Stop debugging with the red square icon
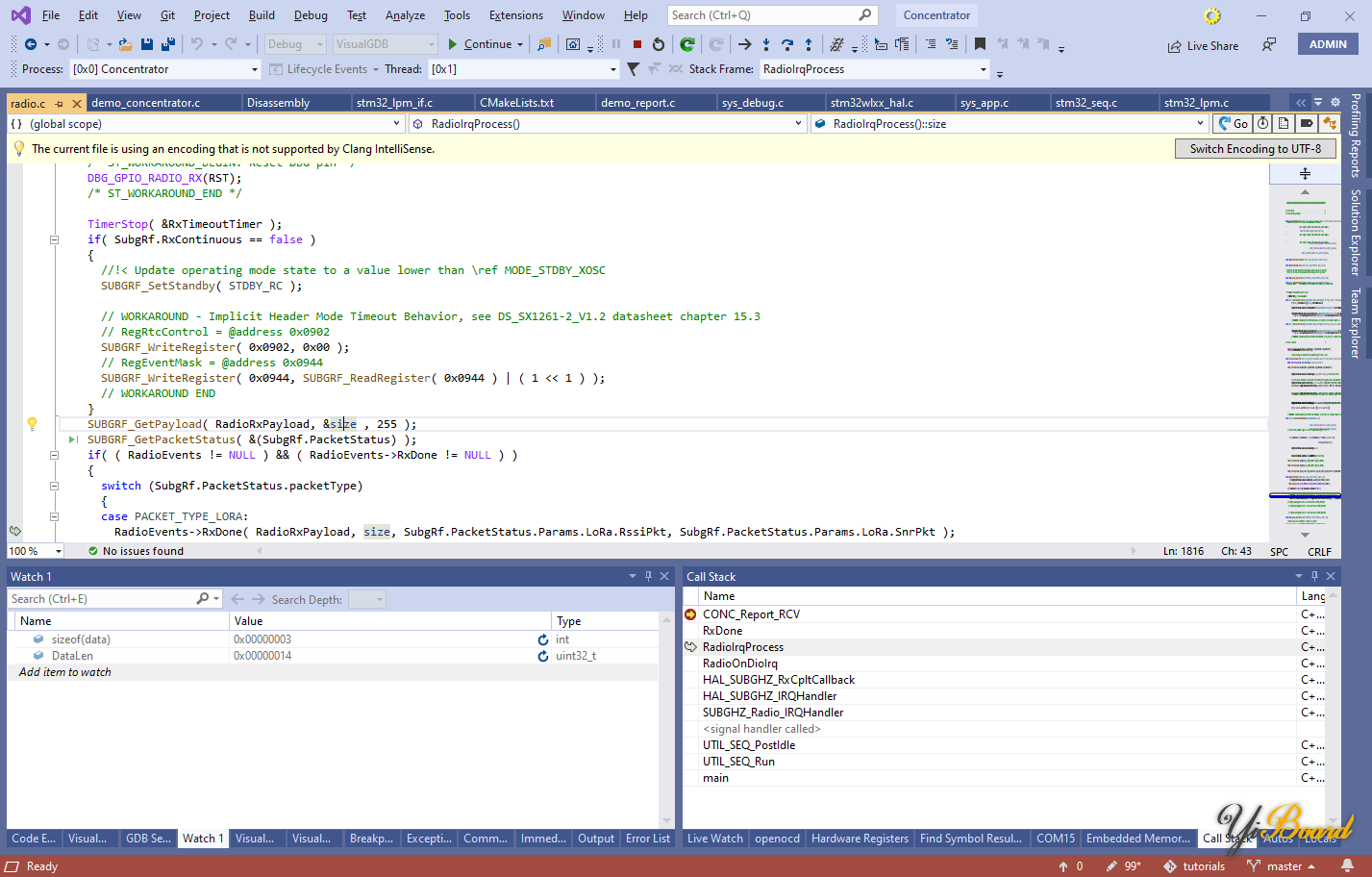This screenshot has width=1372, height=877. (637, 44)
